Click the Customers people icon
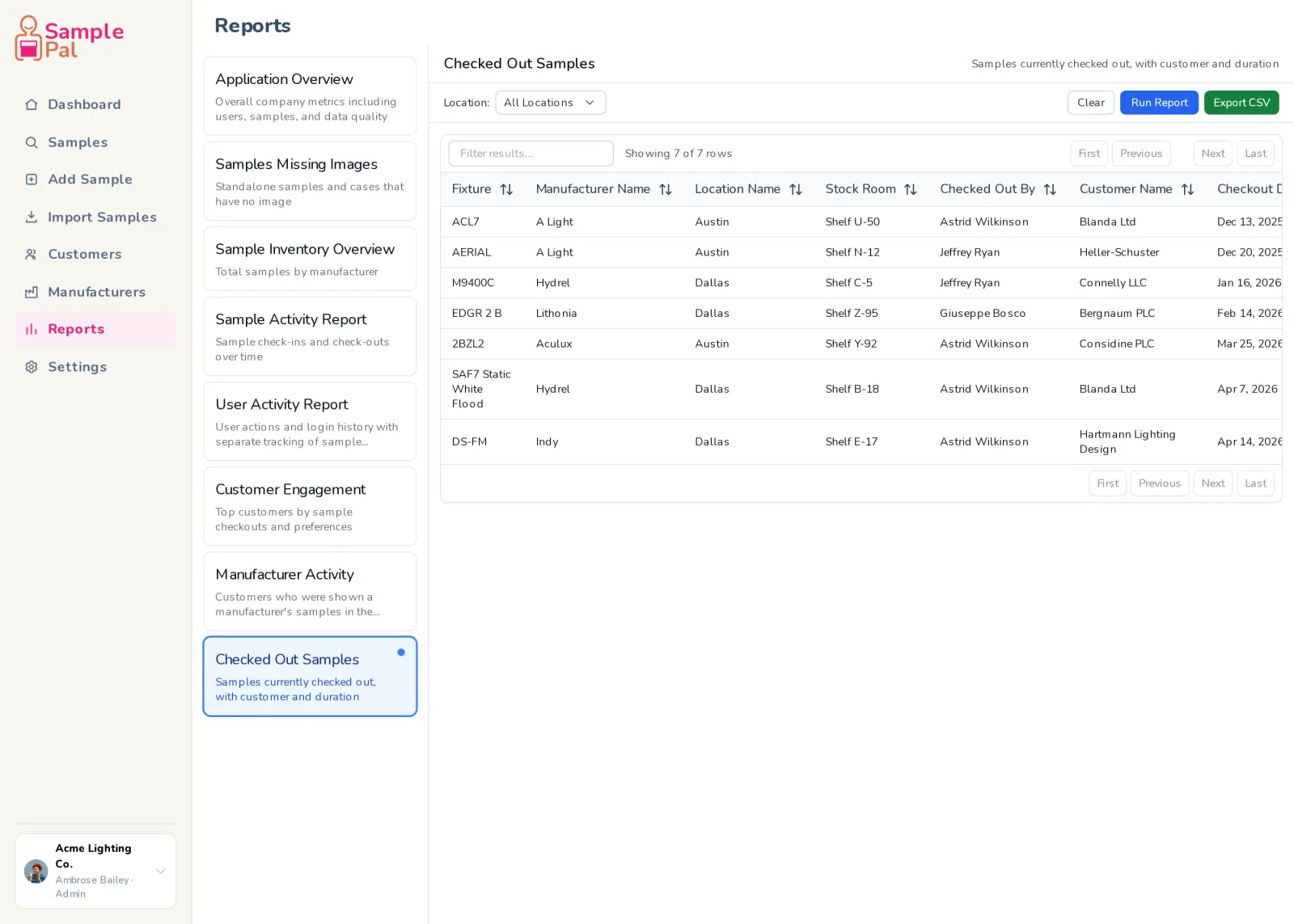Screen dimensions: 1294x924 tap(32, 254)
